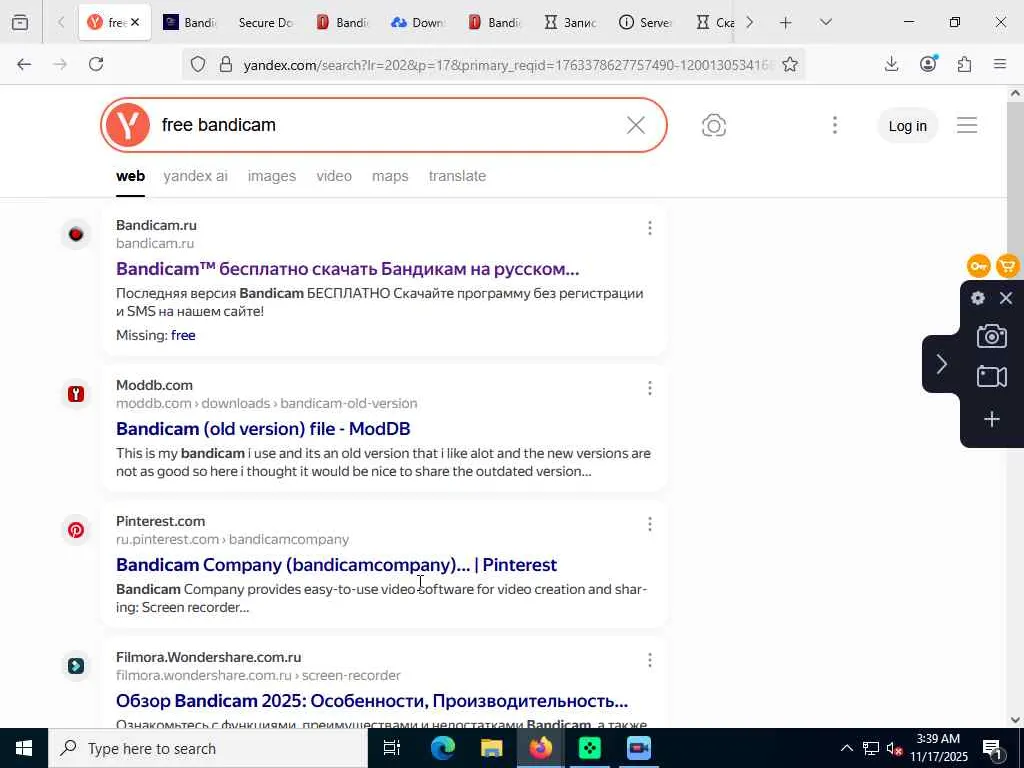1024x768 pixels.
Task: Open tracking protection shield icon in address bar
Action: pyautogui.click(x=198, y=64)
